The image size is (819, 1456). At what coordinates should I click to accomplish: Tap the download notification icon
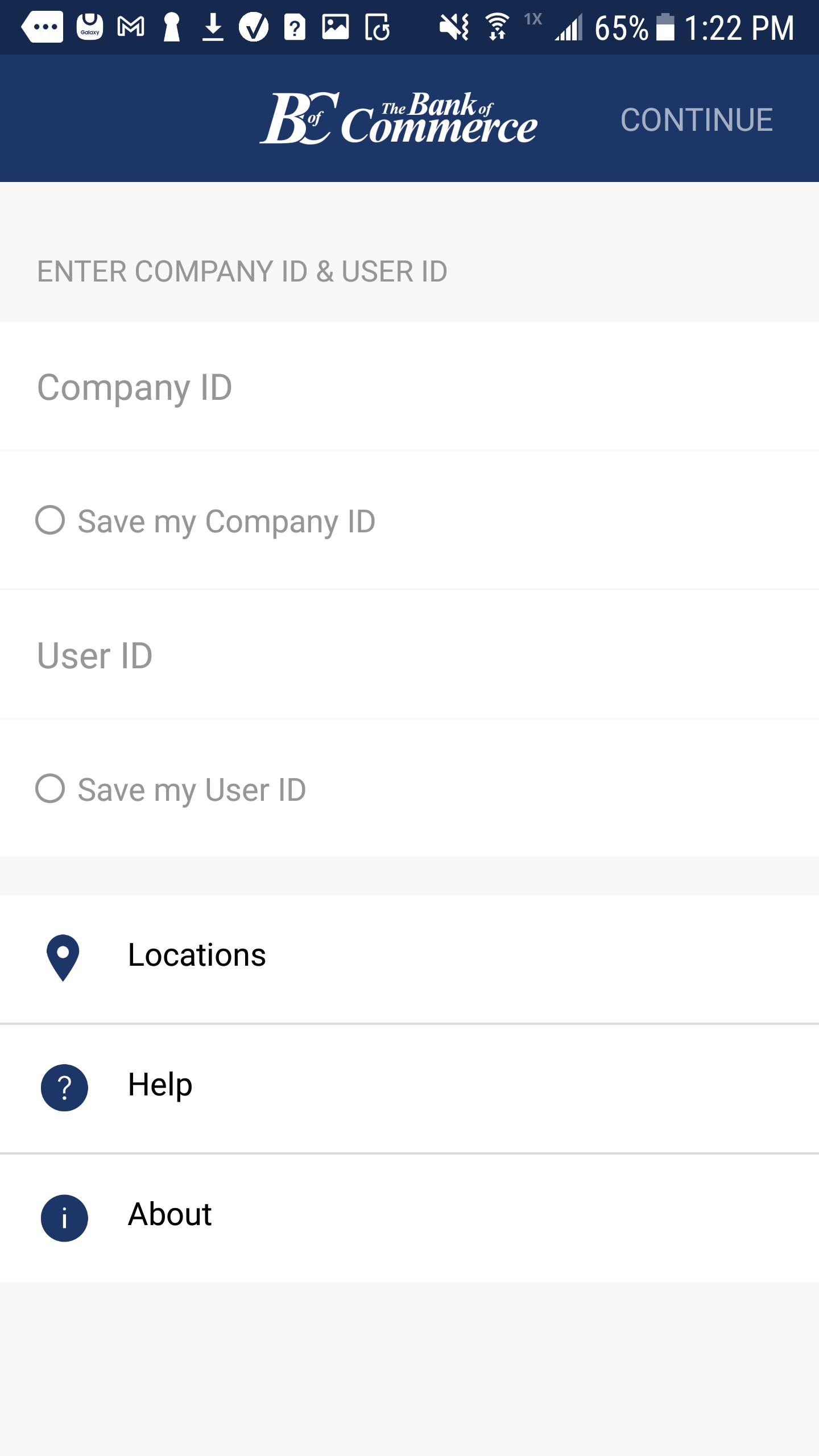[213, 27]
